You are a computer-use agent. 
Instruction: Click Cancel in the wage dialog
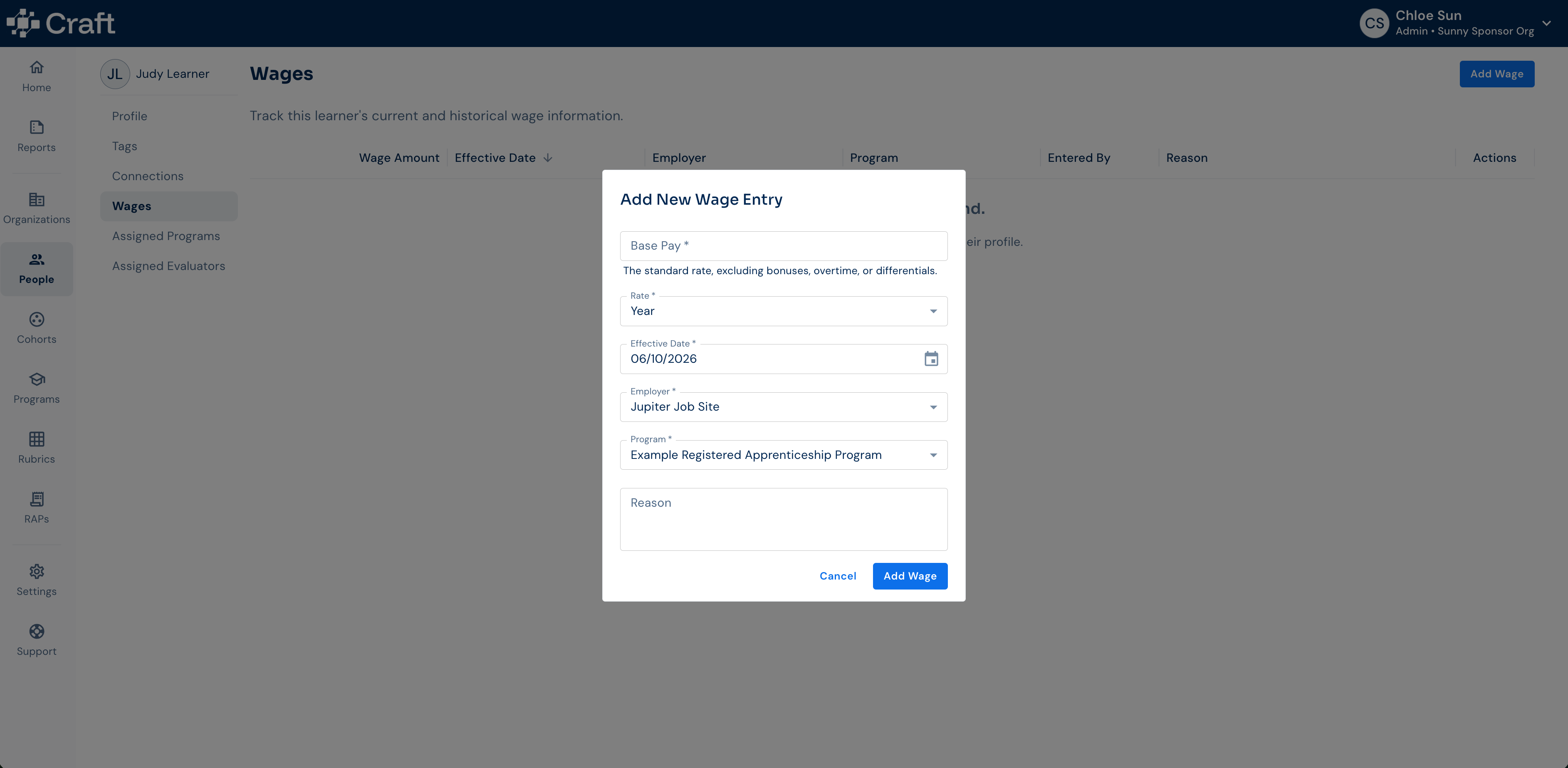click(838, 576)
